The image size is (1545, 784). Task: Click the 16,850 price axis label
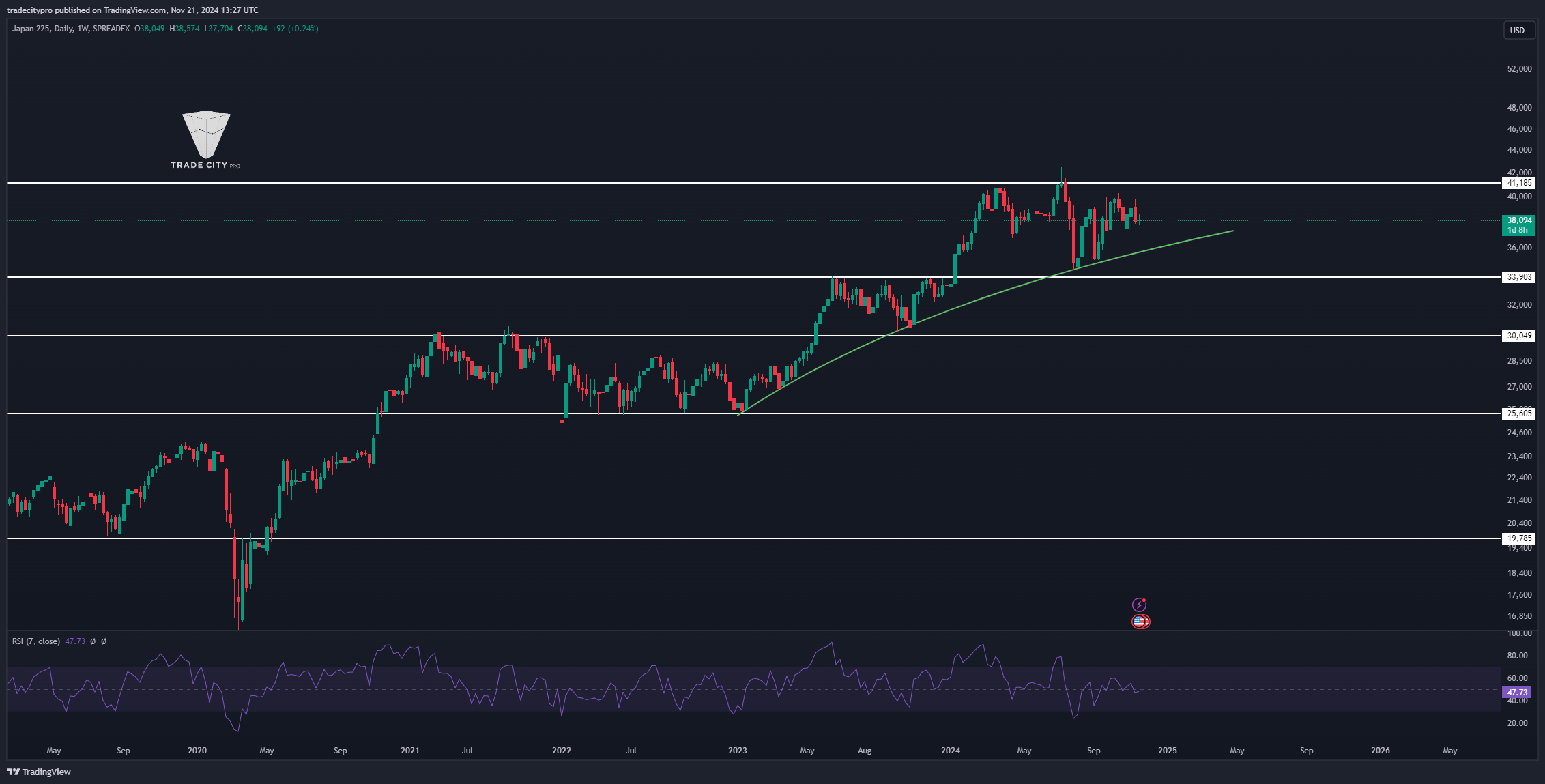[1519, 616]
